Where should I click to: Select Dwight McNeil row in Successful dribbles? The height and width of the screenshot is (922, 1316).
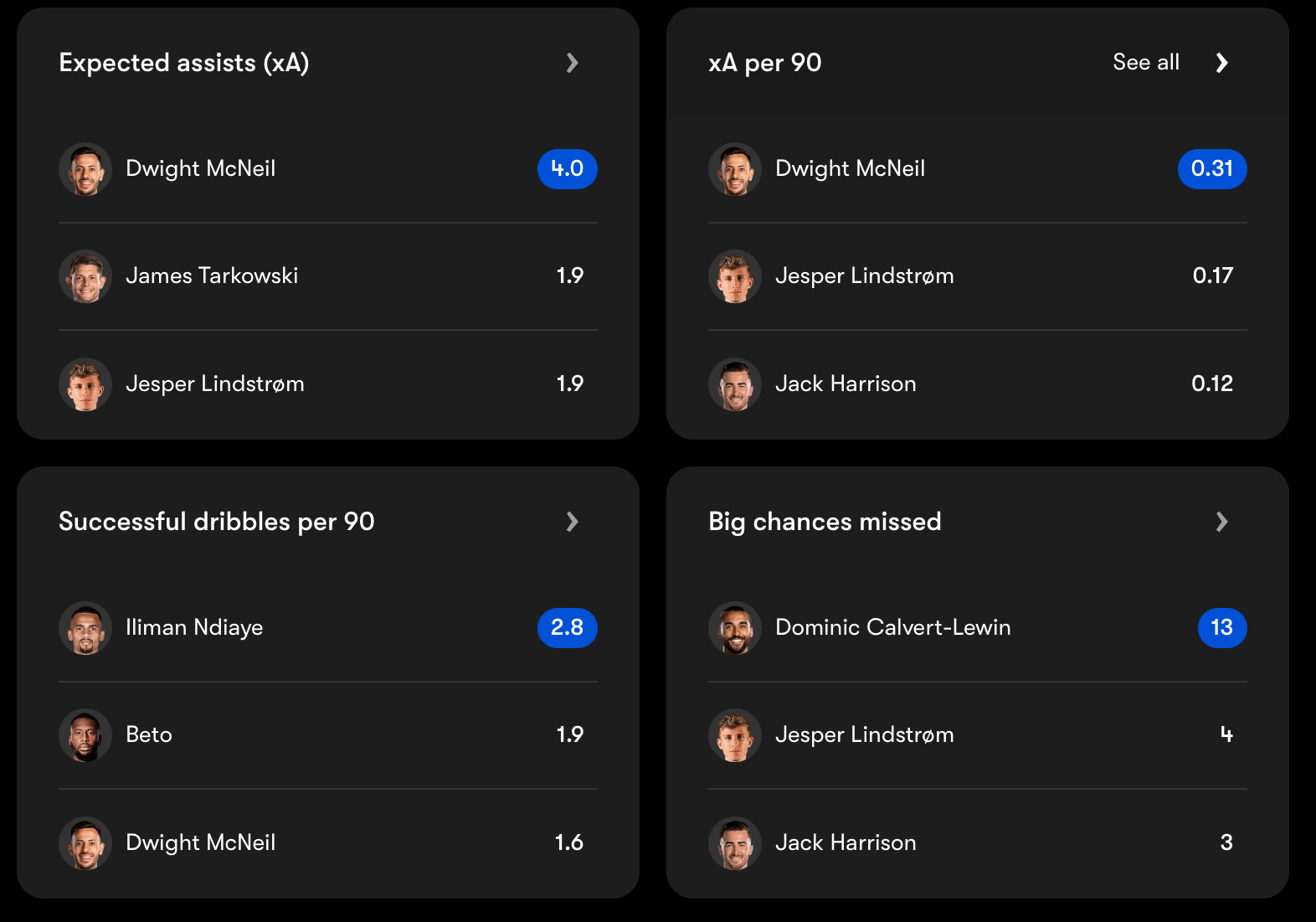(x=326, y=843)
